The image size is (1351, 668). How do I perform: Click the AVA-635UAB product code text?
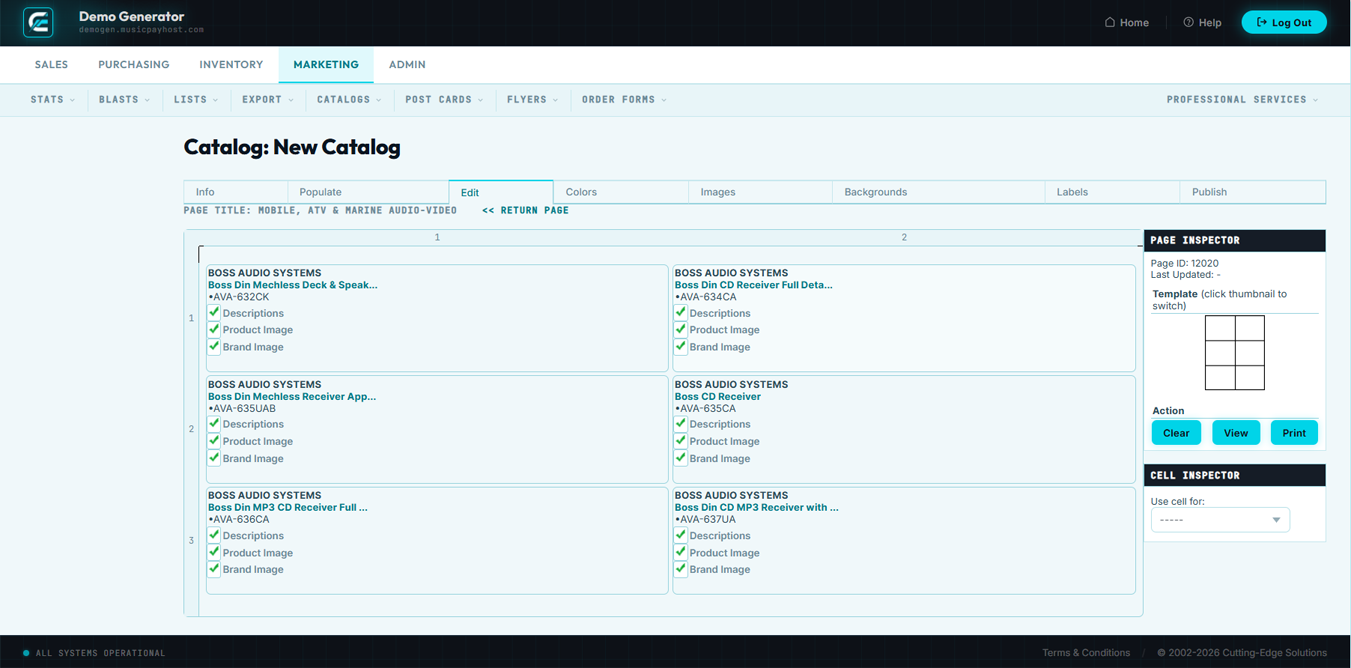(242, 409)
